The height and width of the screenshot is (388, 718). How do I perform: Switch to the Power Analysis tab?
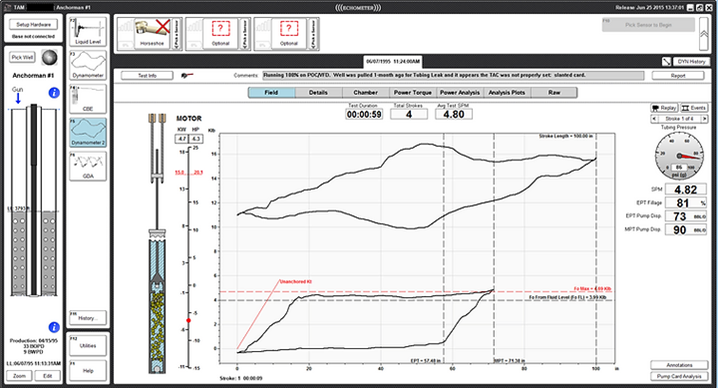[460, 93]
